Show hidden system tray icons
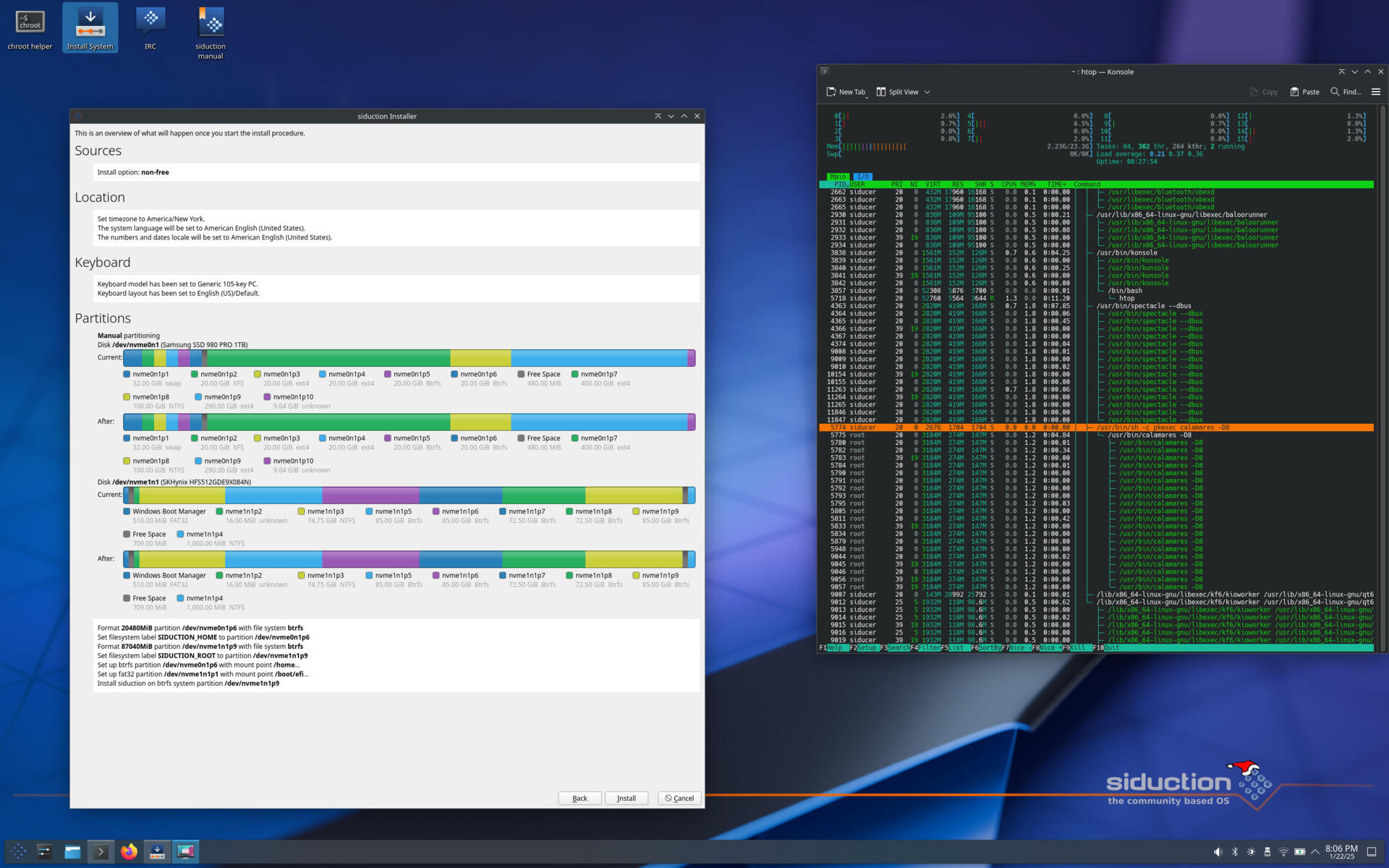This screenshot has height=868, width=1389. [x=1315, y=852]
